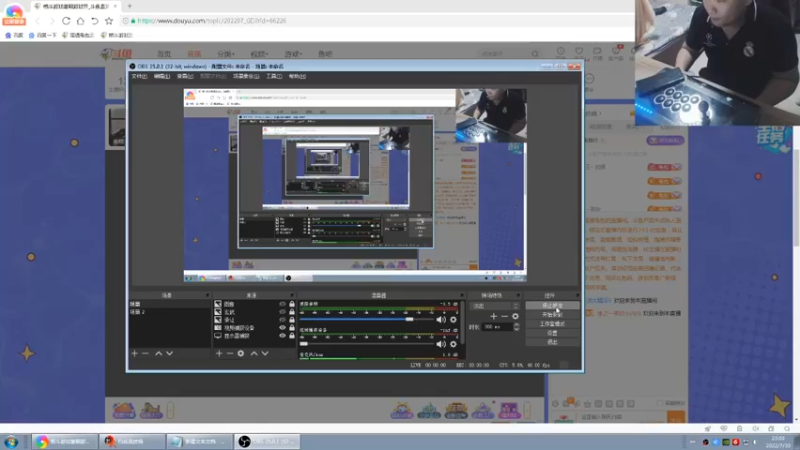Open the scene transition type dropdown
The height and width of the screenshot is (450, 800).
click(494, 306)
